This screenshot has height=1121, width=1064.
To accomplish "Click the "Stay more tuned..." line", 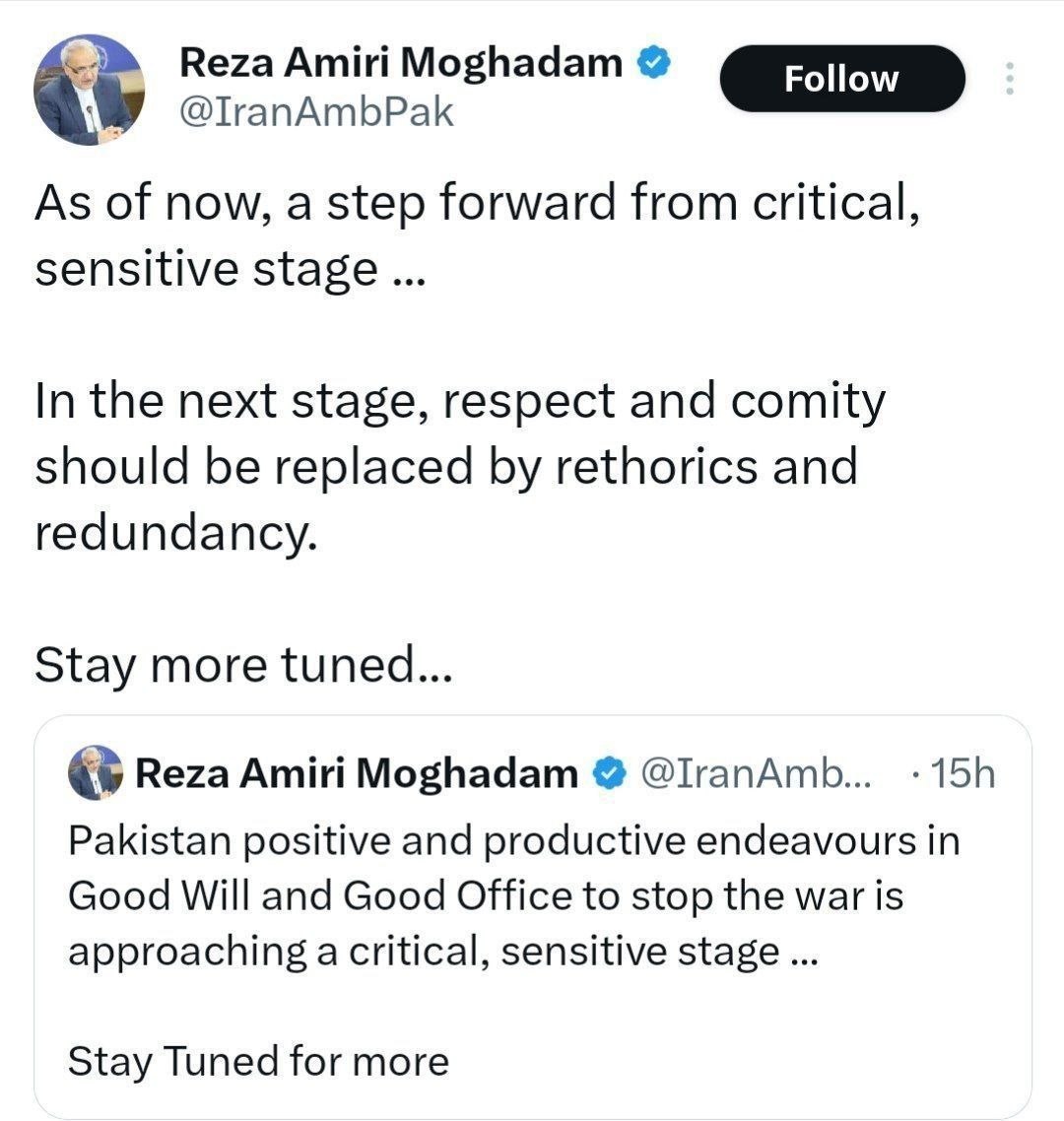I will (x=243, y=666).
